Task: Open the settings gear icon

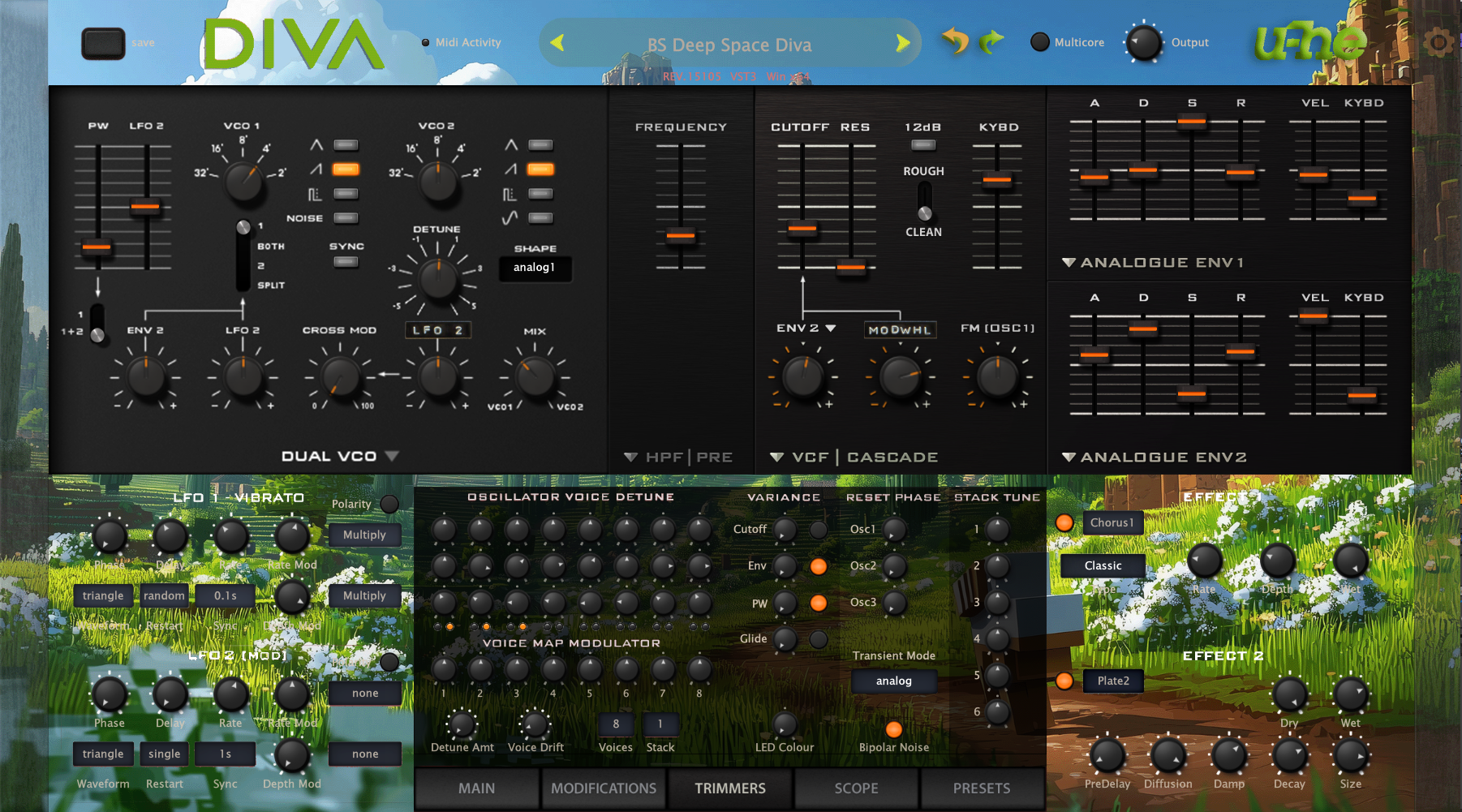Action: 1438,41
